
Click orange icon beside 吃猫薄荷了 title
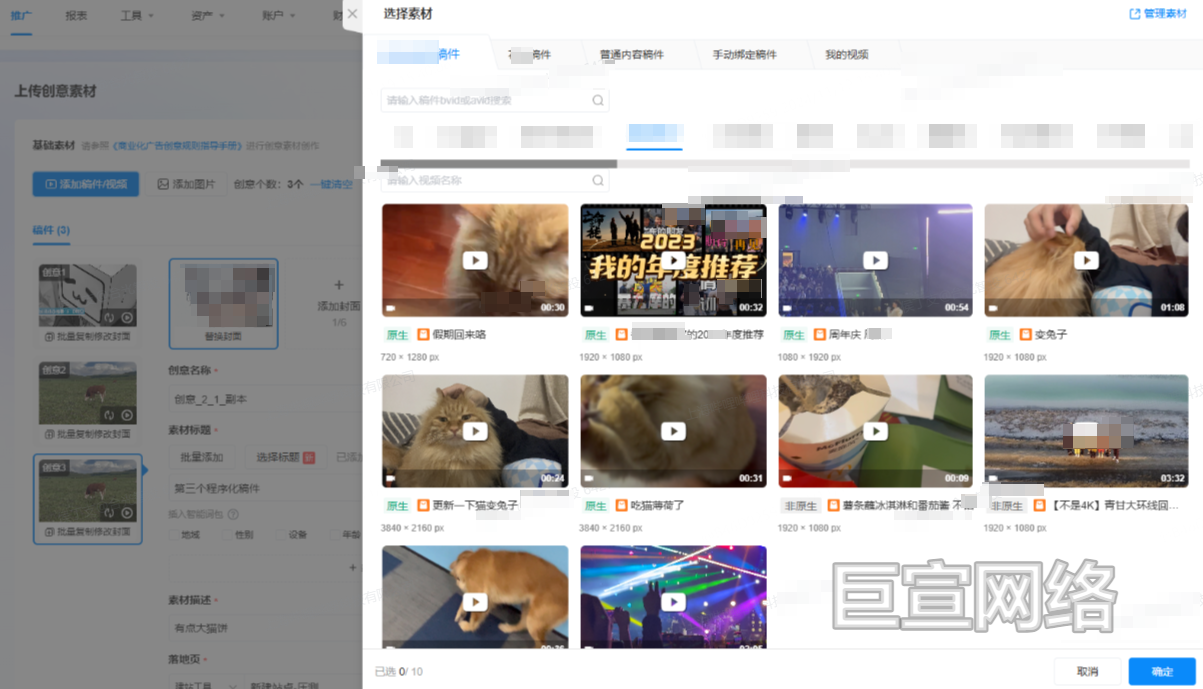point(621,506)
